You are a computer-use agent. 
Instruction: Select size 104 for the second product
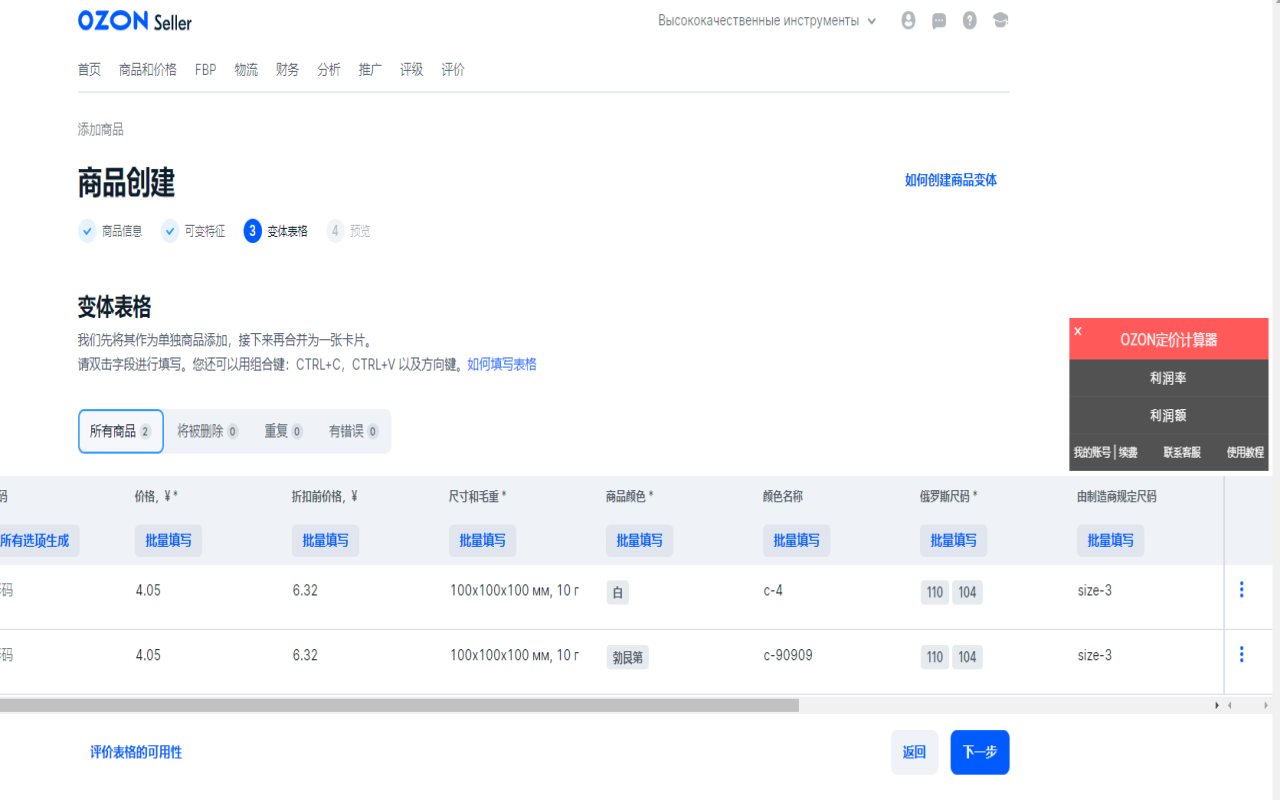[x=966, y=657]
